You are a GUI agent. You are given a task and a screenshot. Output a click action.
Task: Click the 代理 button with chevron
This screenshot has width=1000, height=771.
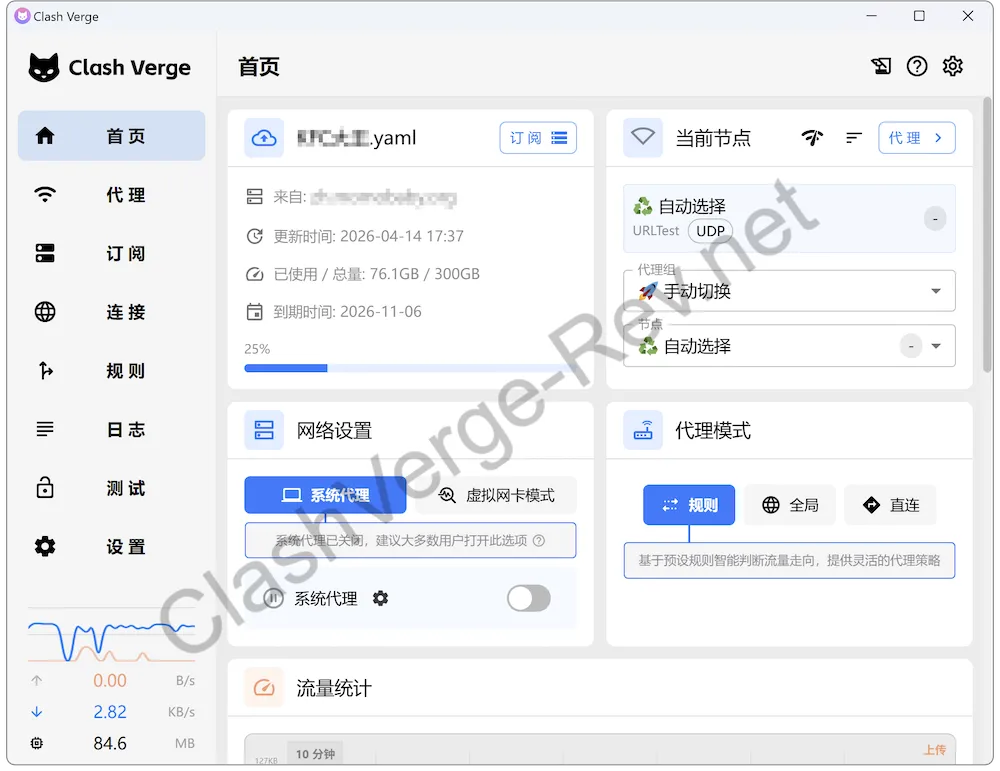tap(916, 138)
